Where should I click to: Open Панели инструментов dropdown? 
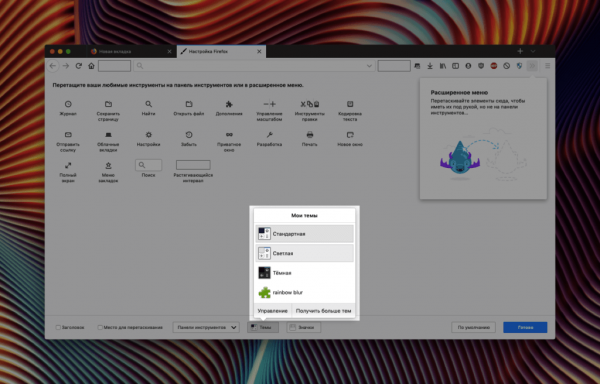point(206,327)
